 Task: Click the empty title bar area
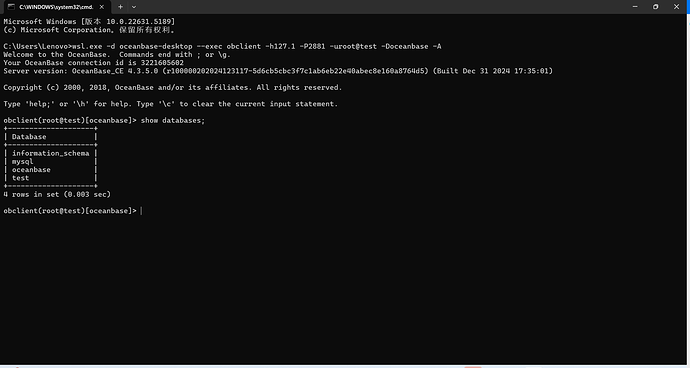point(378,7)
